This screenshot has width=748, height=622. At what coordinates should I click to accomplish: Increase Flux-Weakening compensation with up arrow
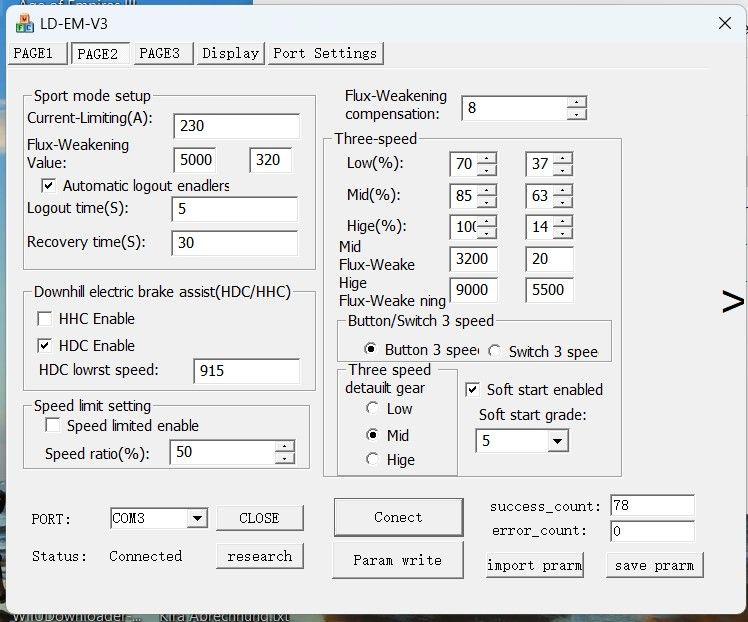tap(576, 102)
